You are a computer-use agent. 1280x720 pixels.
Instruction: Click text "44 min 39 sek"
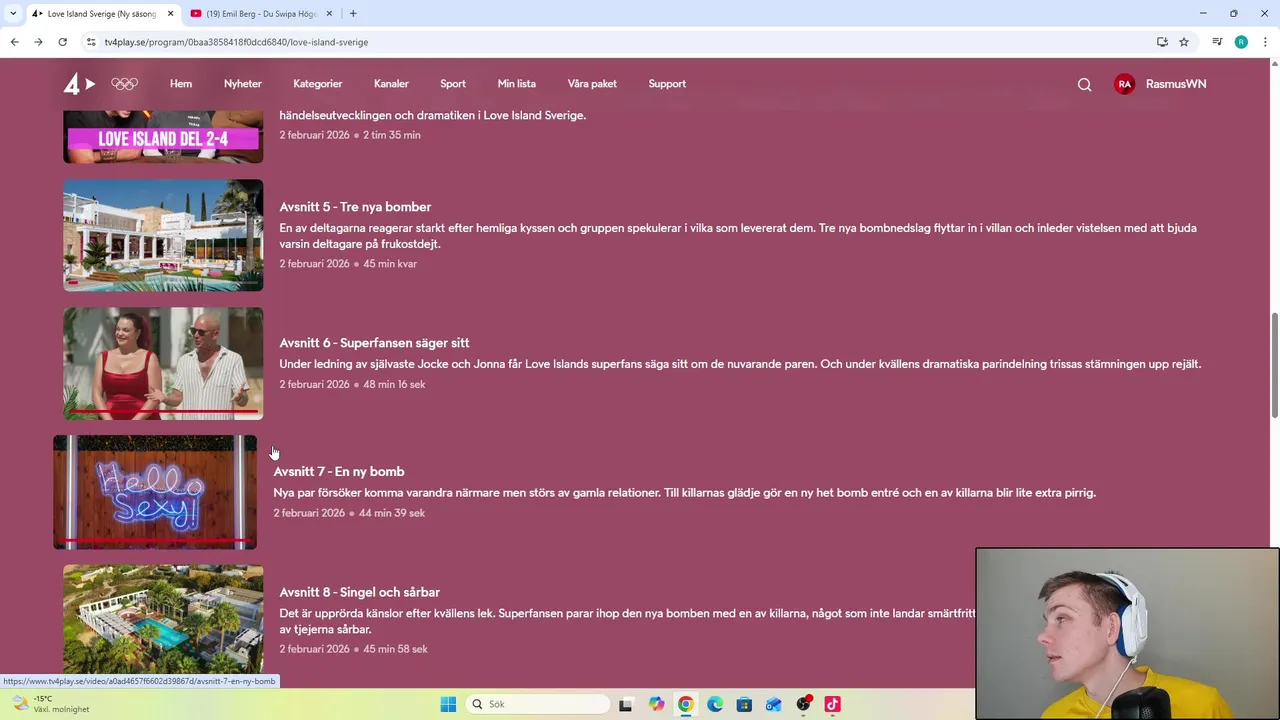click(392, 513)
